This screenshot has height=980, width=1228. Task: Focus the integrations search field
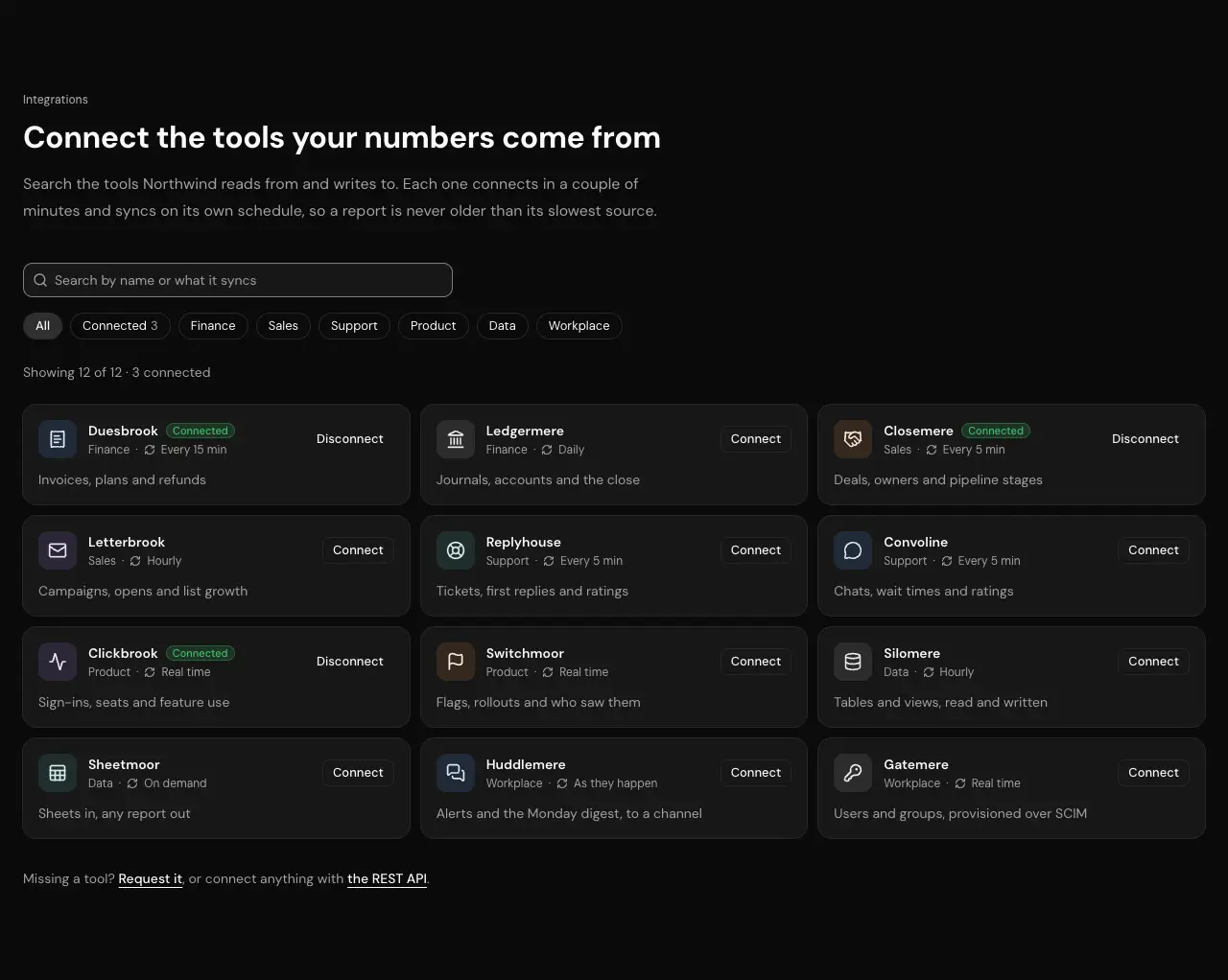click(238, 280)
